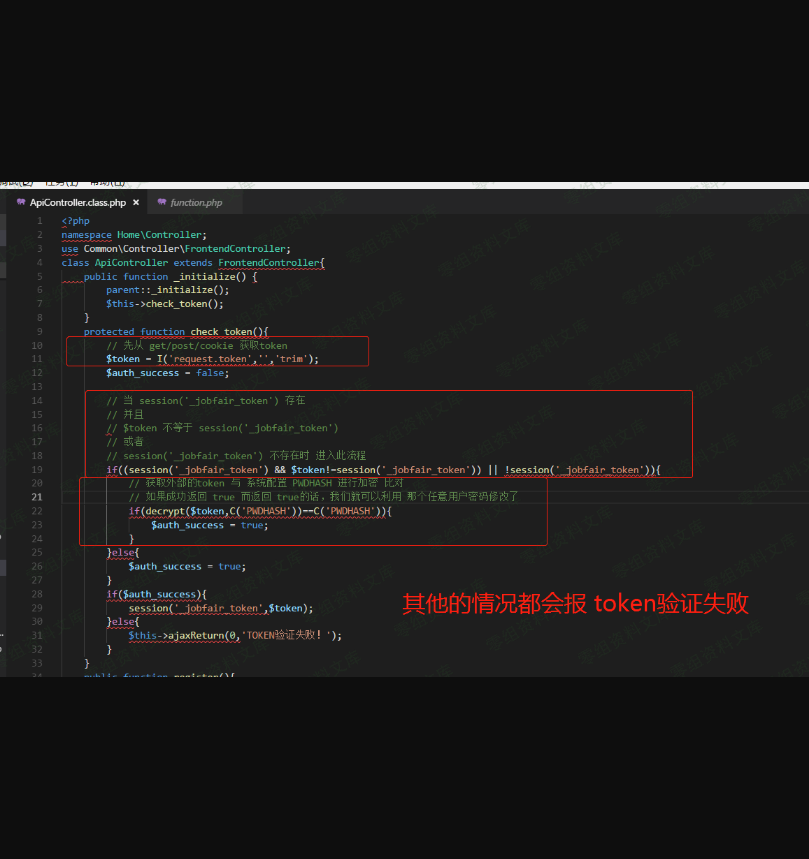
Task: Click the decrypt function call
Action: point(155,511)
